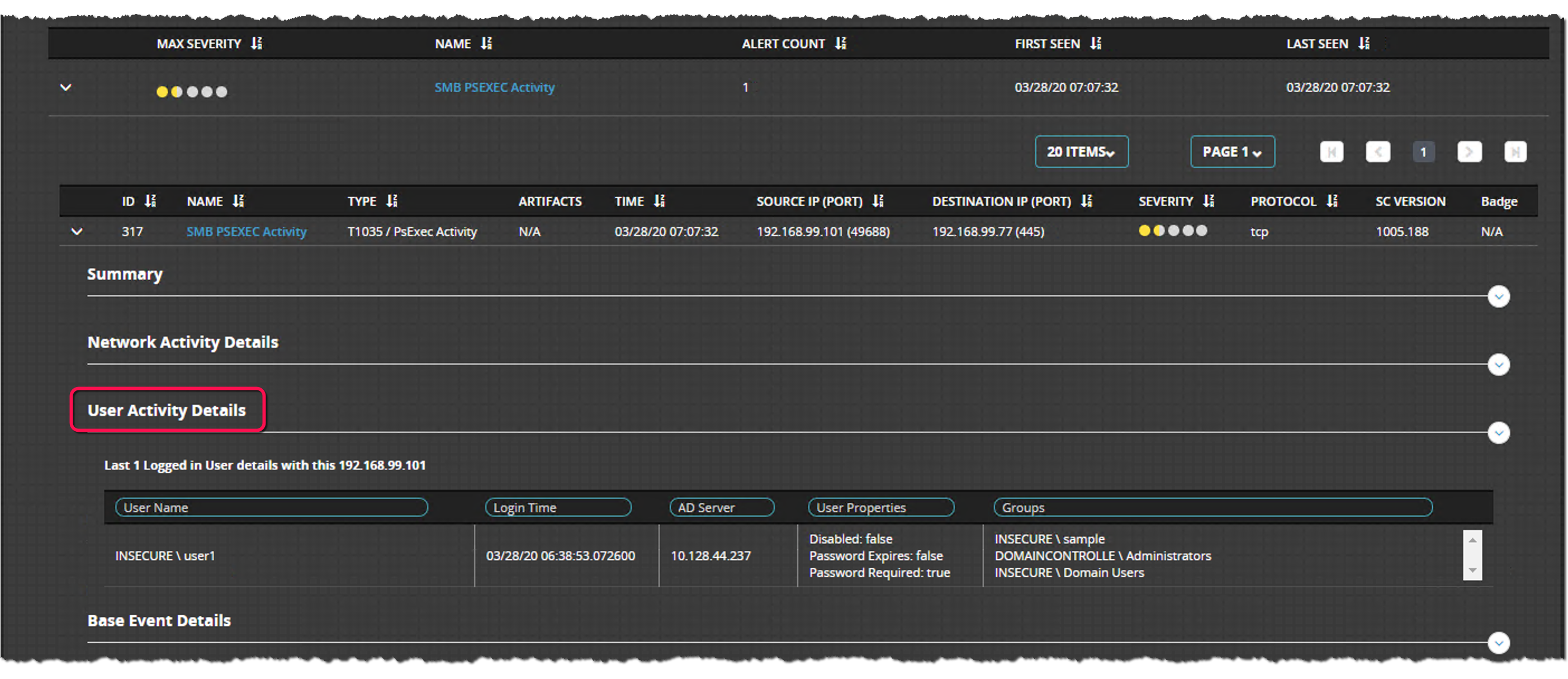The width and height of the screenshot is (1568, 679).
Task: Expand Base Event Details section
Action: tap(1499, 643)
